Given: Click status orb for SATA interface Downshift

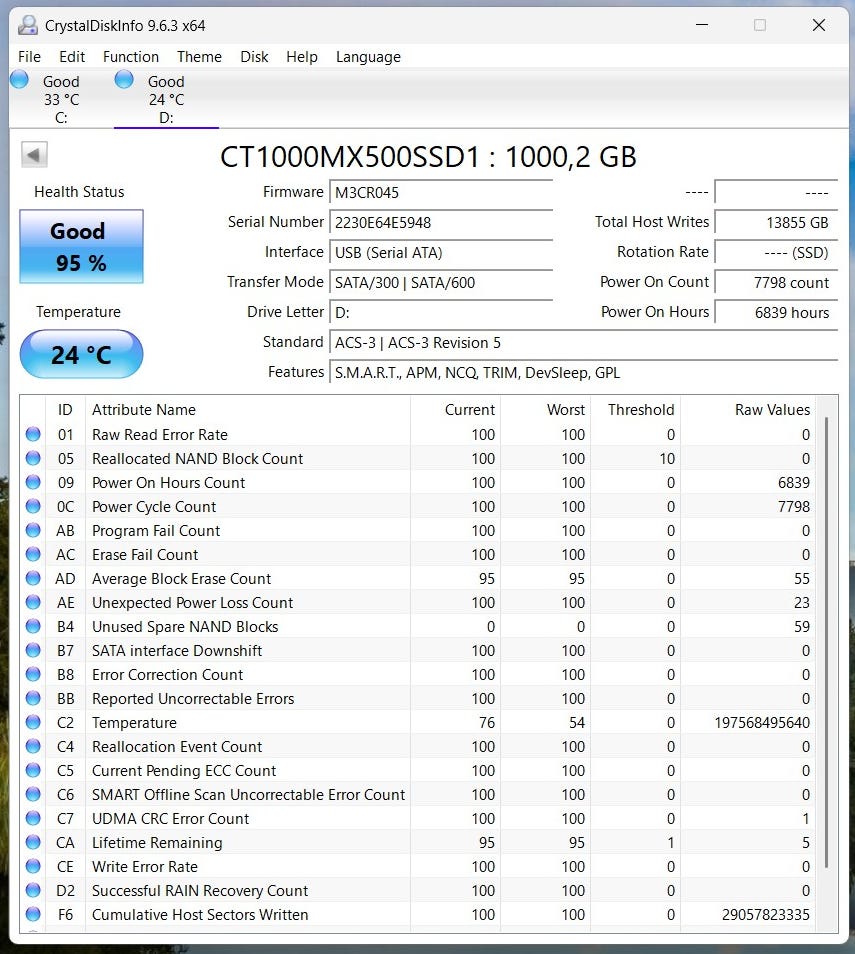Looking at the screenshot, I should 33,650.
